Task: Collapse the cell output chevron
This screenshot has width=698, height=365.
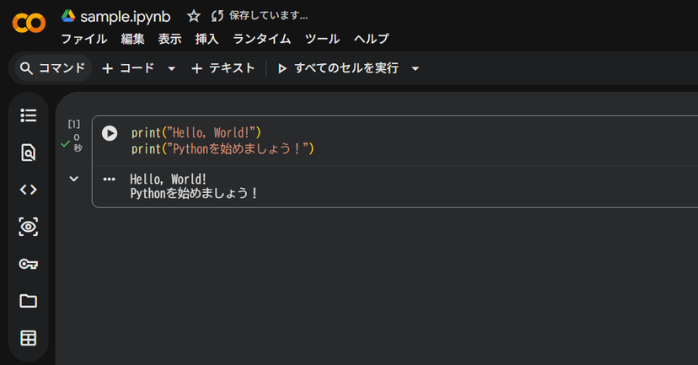Action: 74,179
